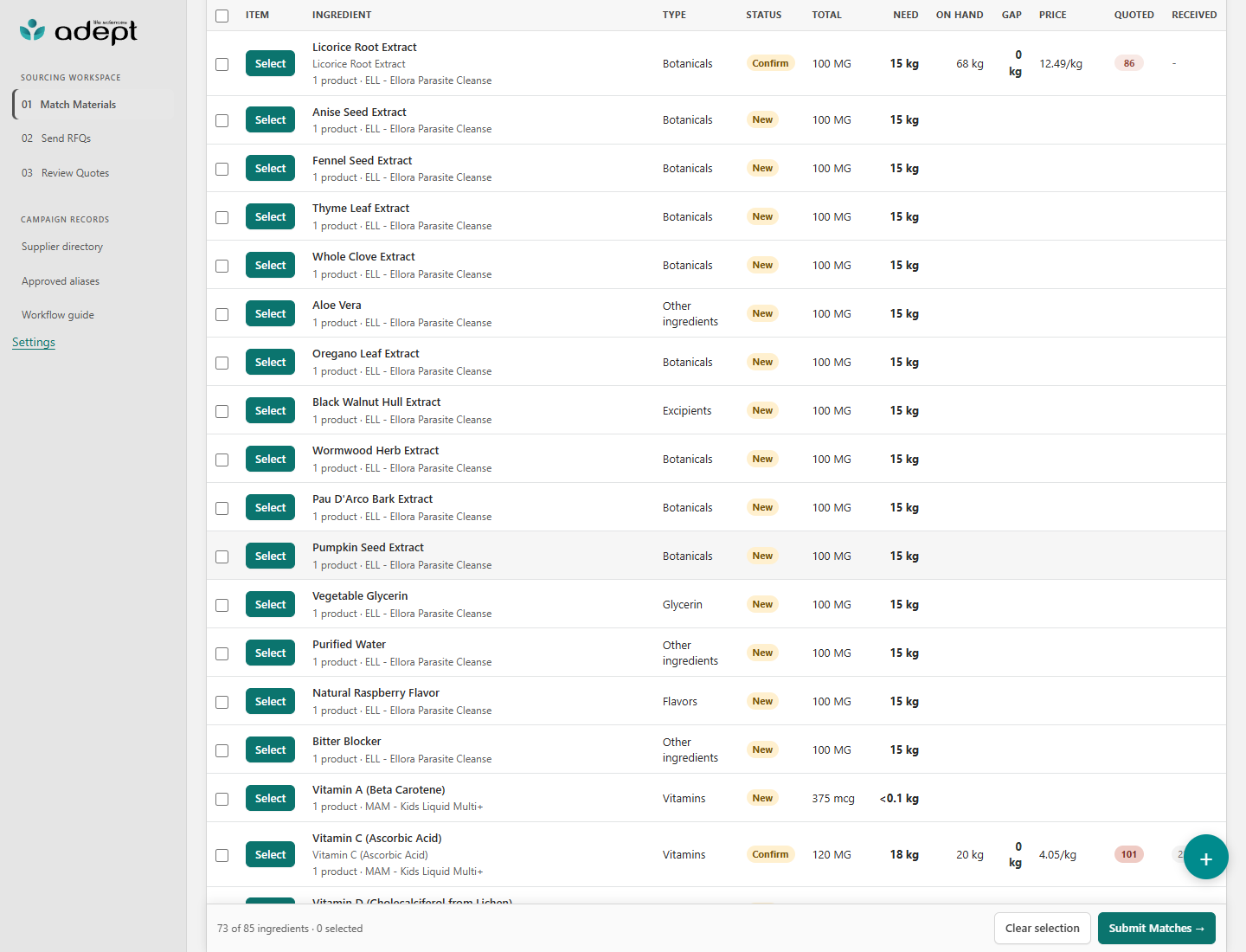The height and width of the screenshot is (952, 1246).
Task: Click the 375 mcg total value
Action: click(x=833, y=798)
